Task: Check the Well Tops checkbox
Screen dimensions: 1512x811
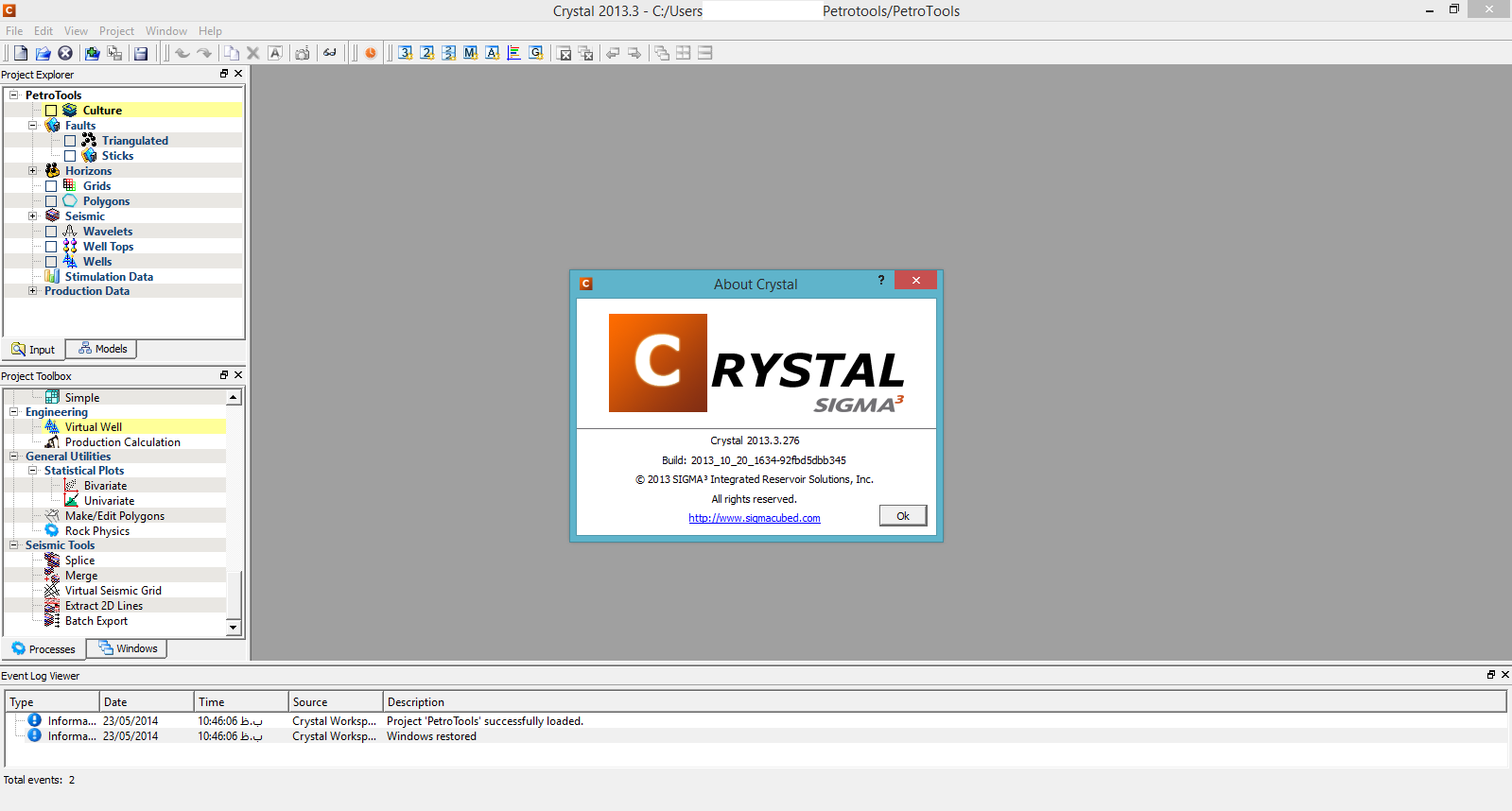Action: pos(51,247)
